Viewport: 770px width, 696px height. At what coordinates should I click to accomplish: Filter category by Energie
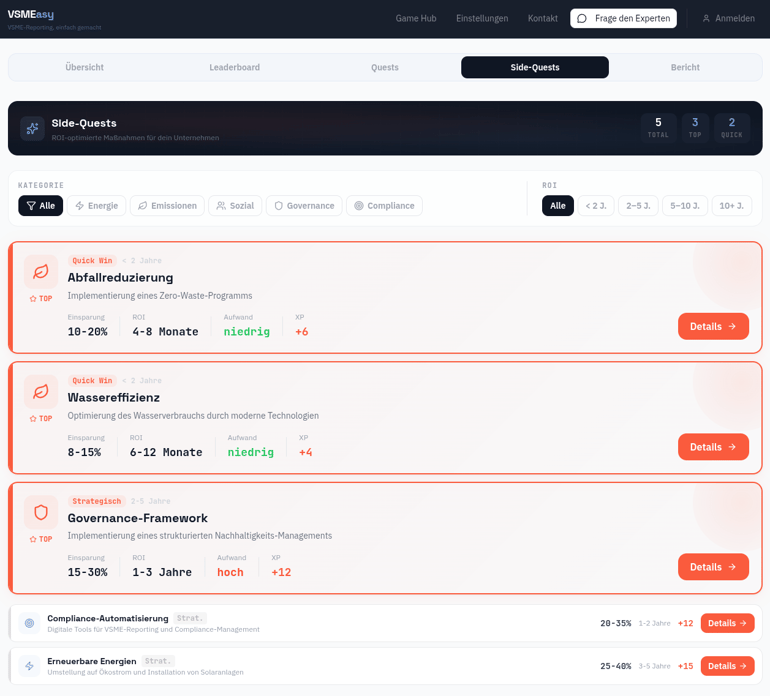point(97,206)
